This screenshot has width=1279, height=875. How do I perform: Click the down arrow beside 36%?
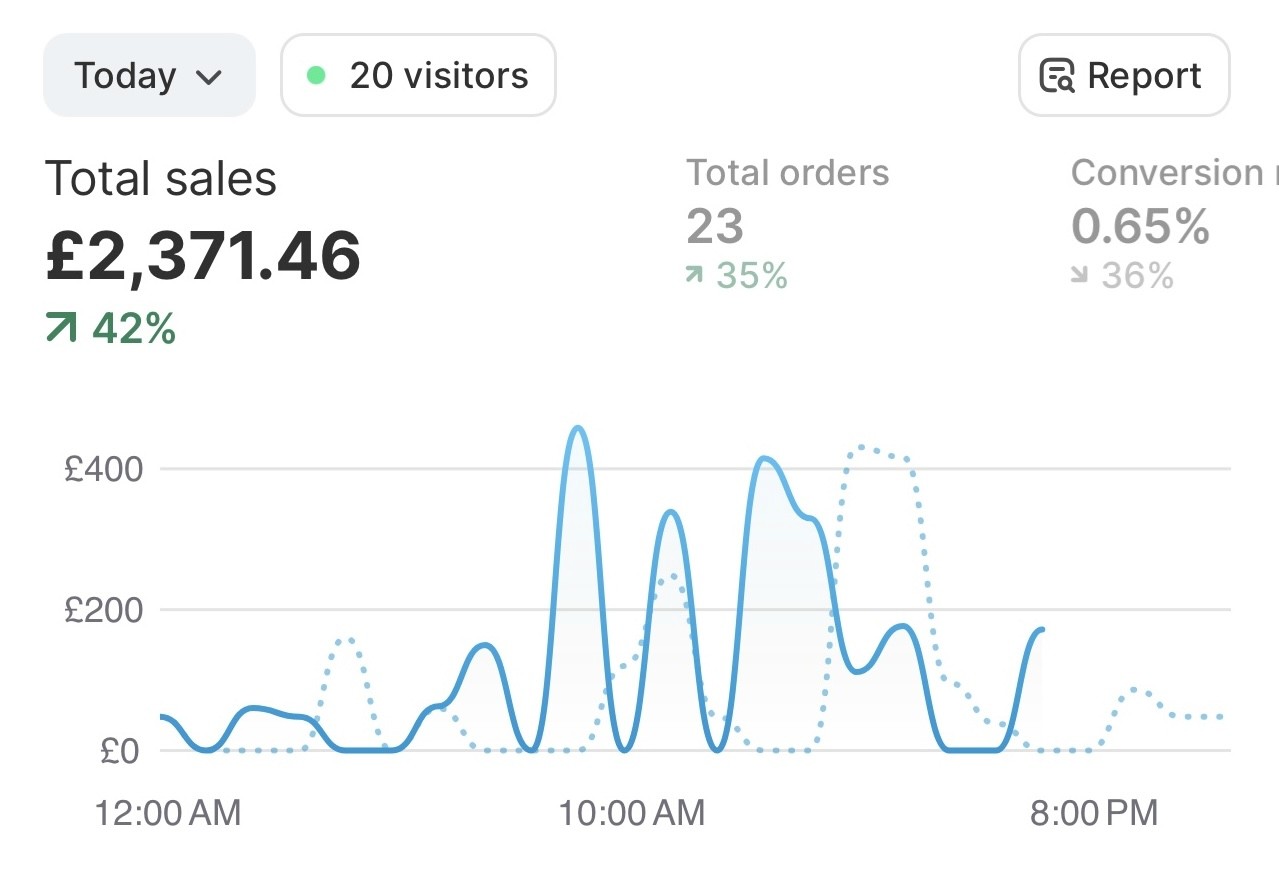tap(1079, 275)
